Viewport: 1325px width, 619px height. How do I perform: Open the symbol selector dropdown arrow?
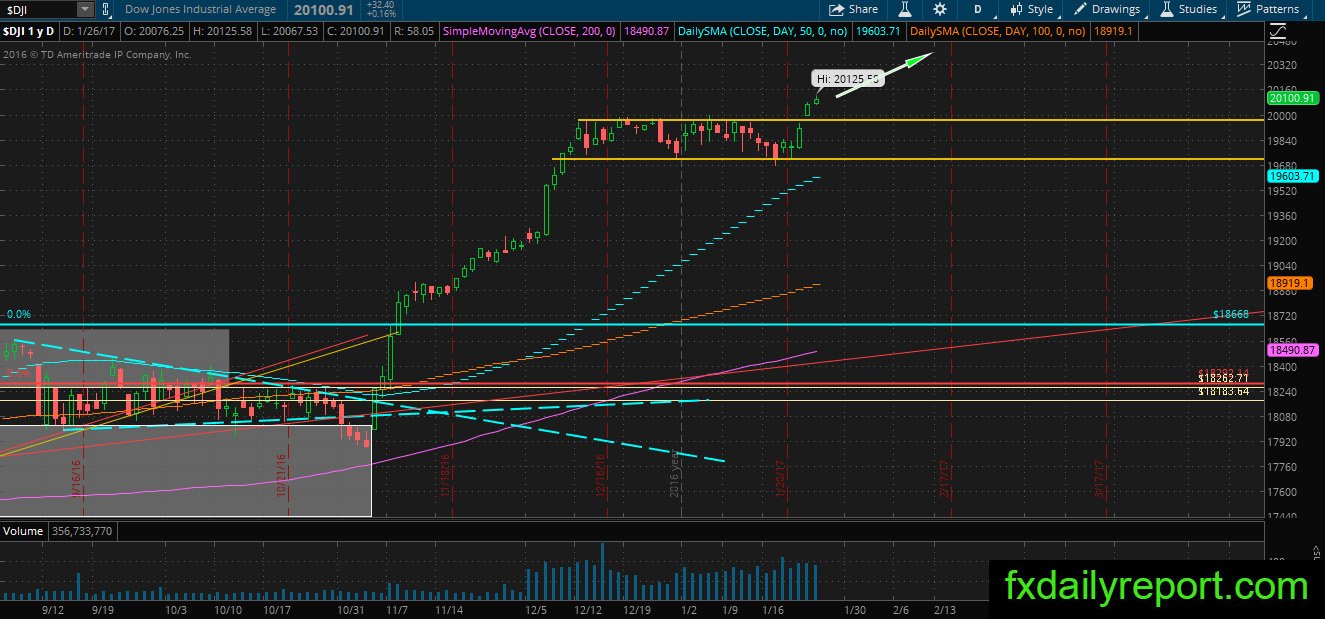pos(84,9)
